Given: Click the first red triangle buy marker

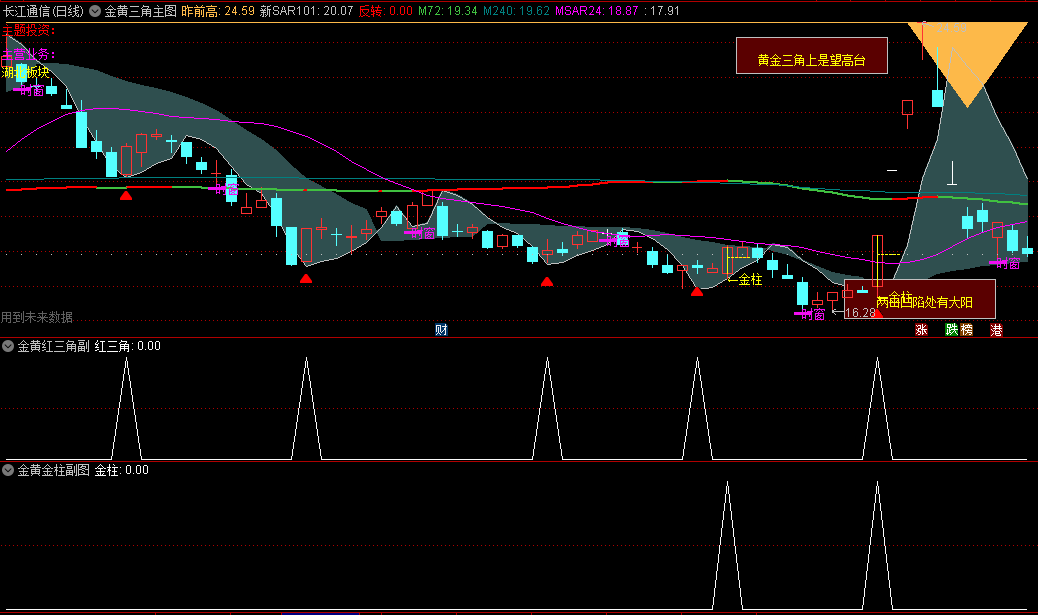Looking at the screenshot, I should click(x=126, y=195).
